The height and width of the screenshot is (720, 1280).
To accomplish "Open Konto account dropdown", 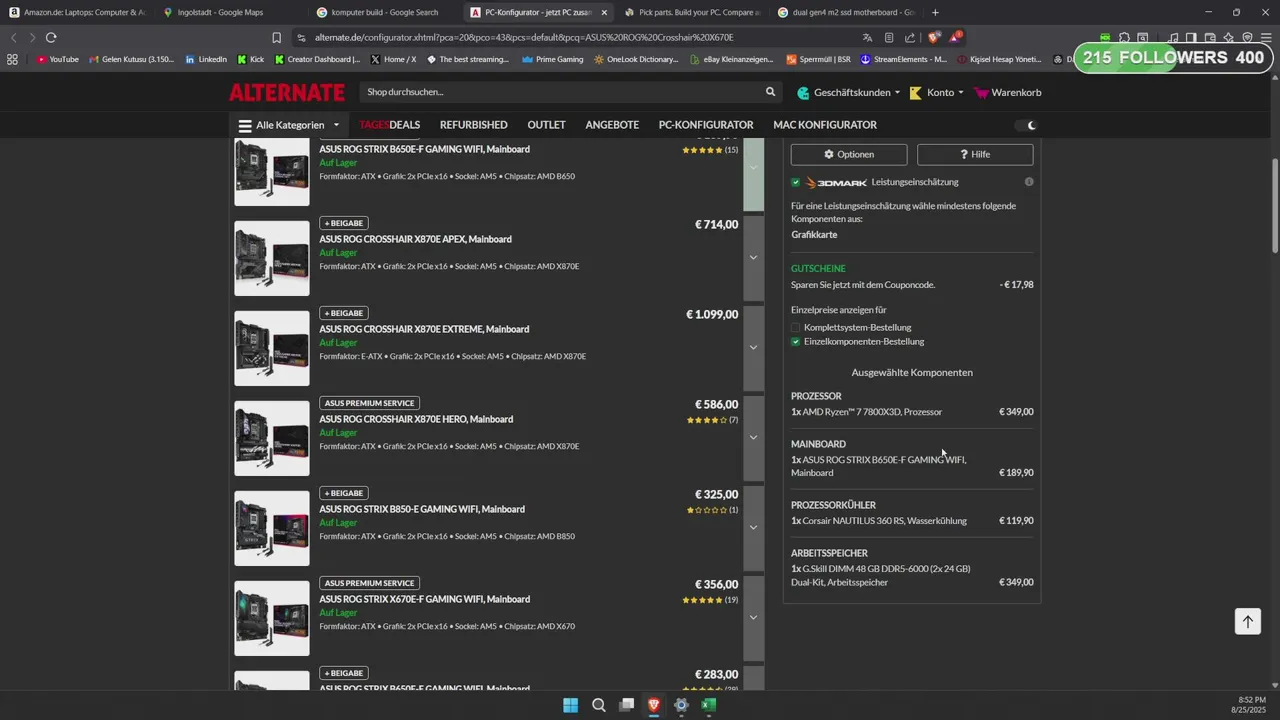I will pos(936,92).
